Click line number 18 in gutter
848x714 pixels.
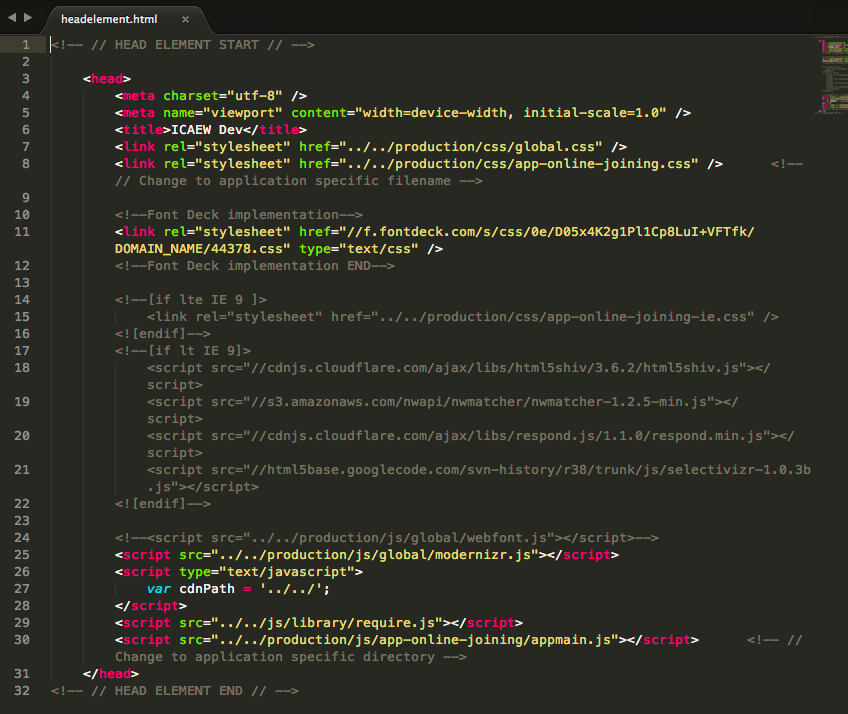coord(22,368)
